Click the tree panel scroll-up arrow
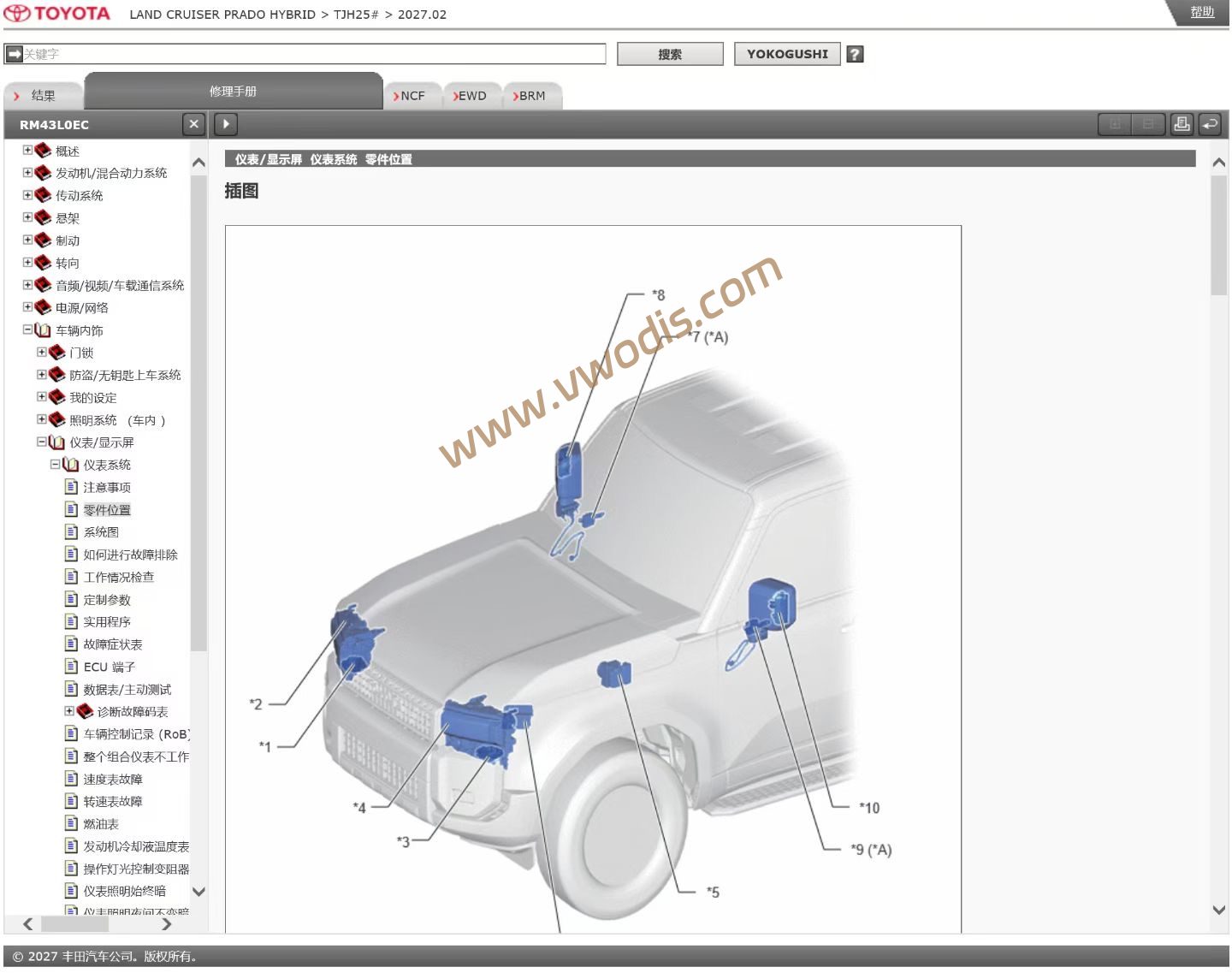Image resolution: width=1232 pixels, height=973 pixels. click(x=198, y=163)
